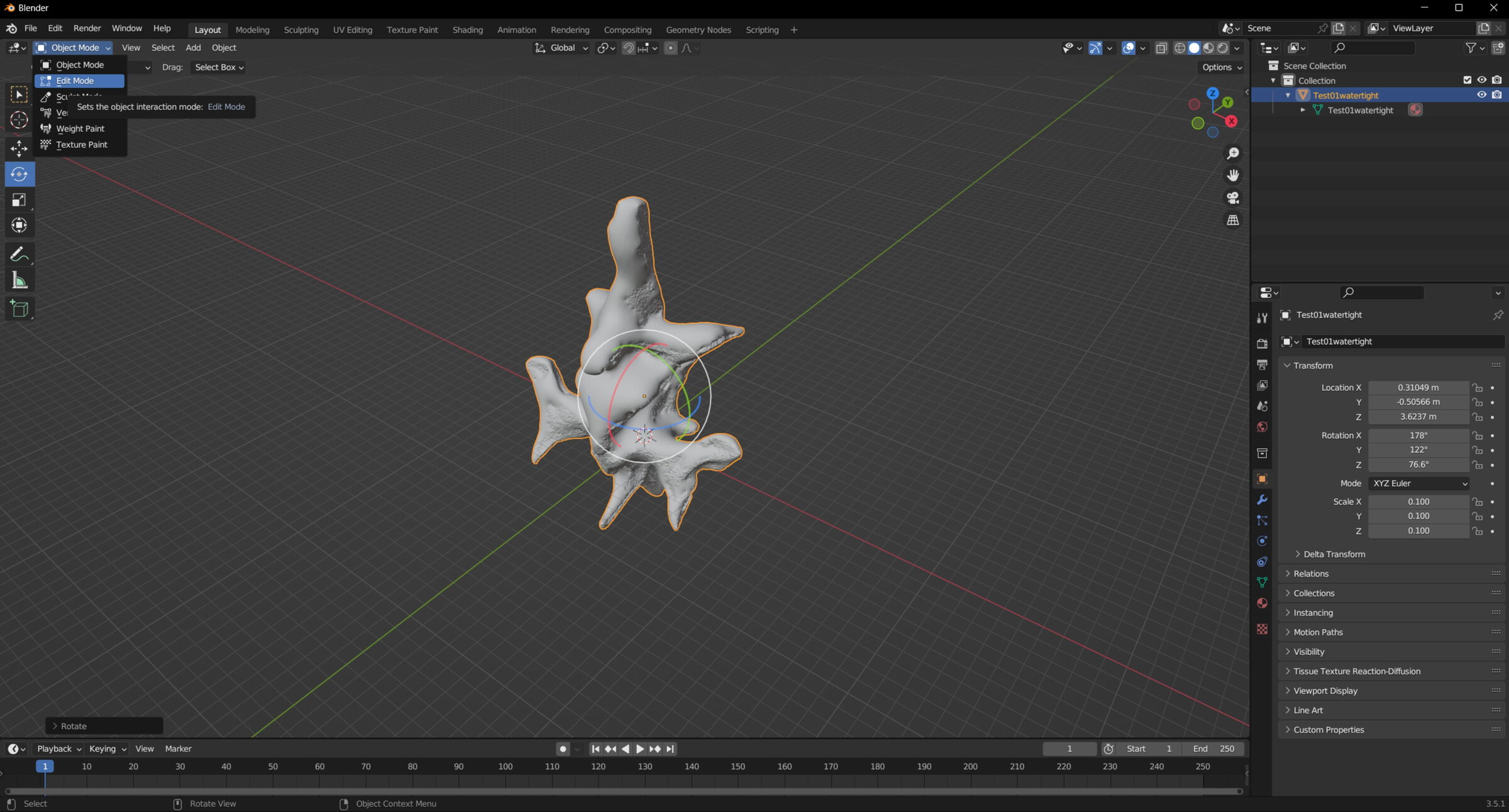1509x812 pixels.
Task: Toggle auto keying record button
Action: 563,749
